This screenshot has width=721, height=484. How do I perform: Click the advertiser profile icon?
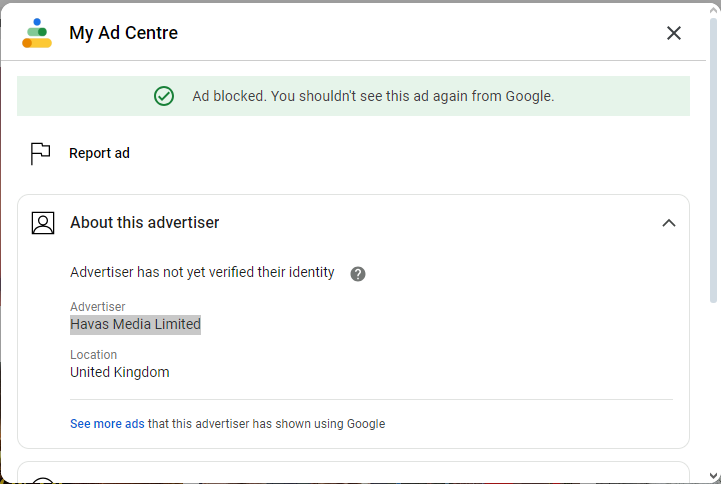click(x=43, y=223)
